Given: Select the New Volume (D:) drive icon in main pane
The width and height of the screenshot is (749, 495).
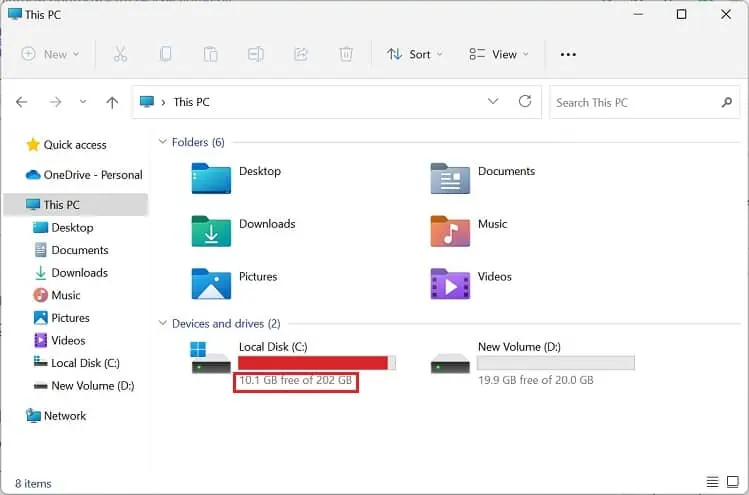Looking at the screenshot, I should pos(450,363).
